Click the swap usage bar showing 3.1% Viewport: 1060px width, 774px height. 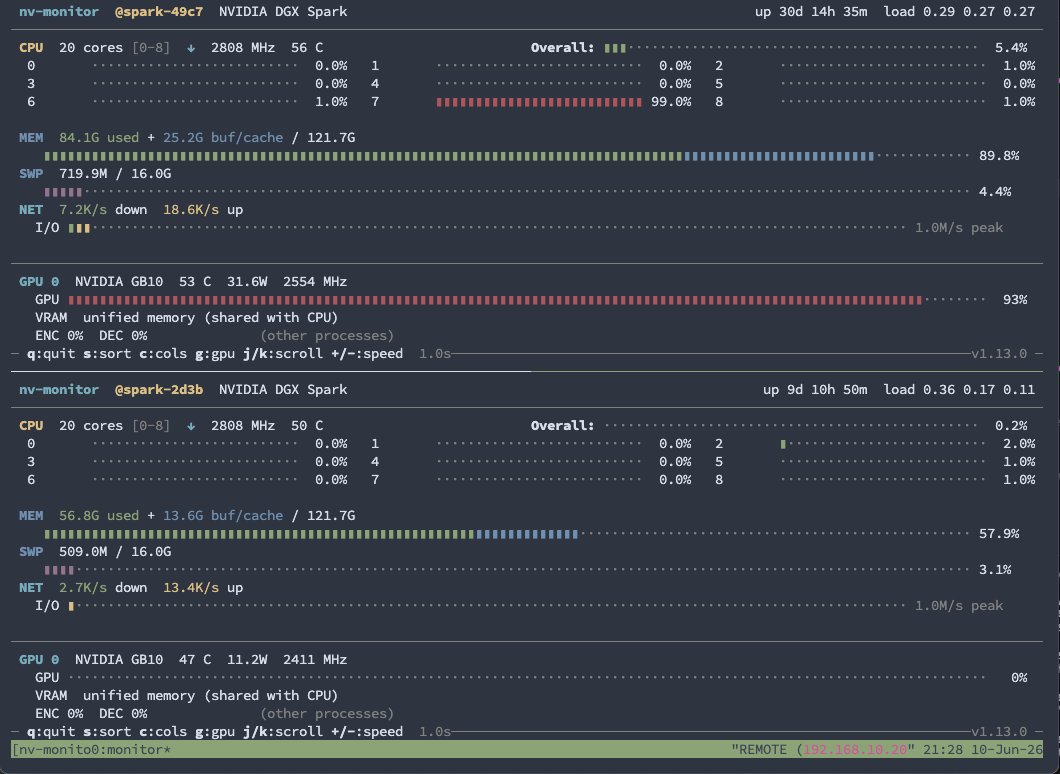pyautogui.click(x=507, y=570)
